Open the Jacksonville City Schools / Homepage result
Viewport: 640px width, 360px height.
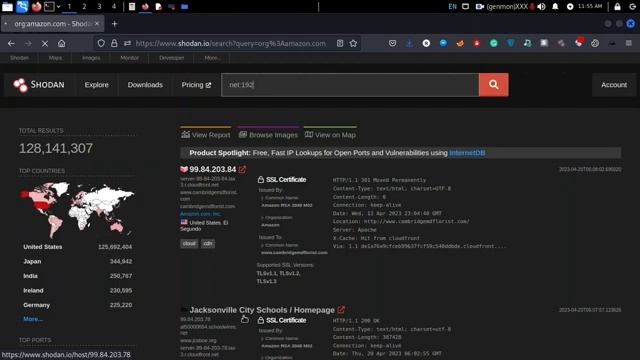262,310
